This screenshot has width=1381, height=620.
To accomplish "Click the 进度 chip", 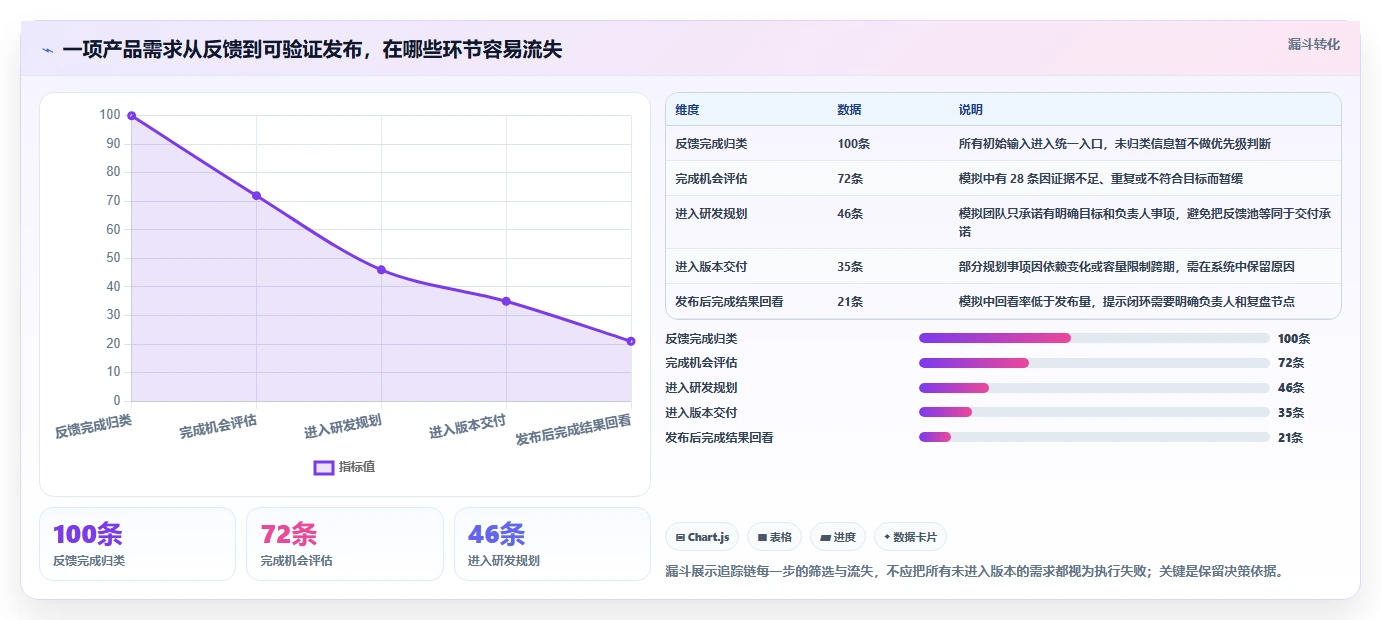I will click(838, 537).
